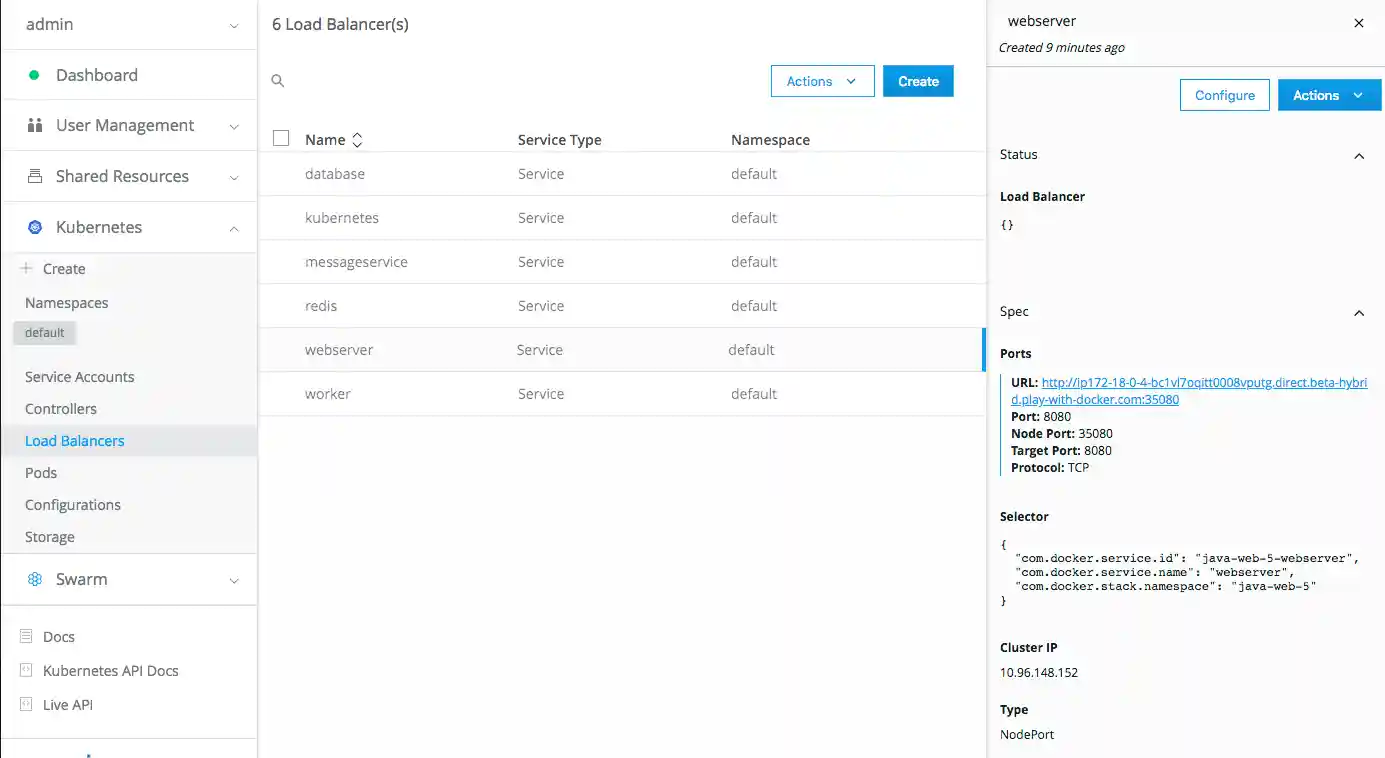Image resolution: width=1385 pixels, height=758 pixels.
Task: Tick the select-all load balancers checkbox
Action: 281,139
